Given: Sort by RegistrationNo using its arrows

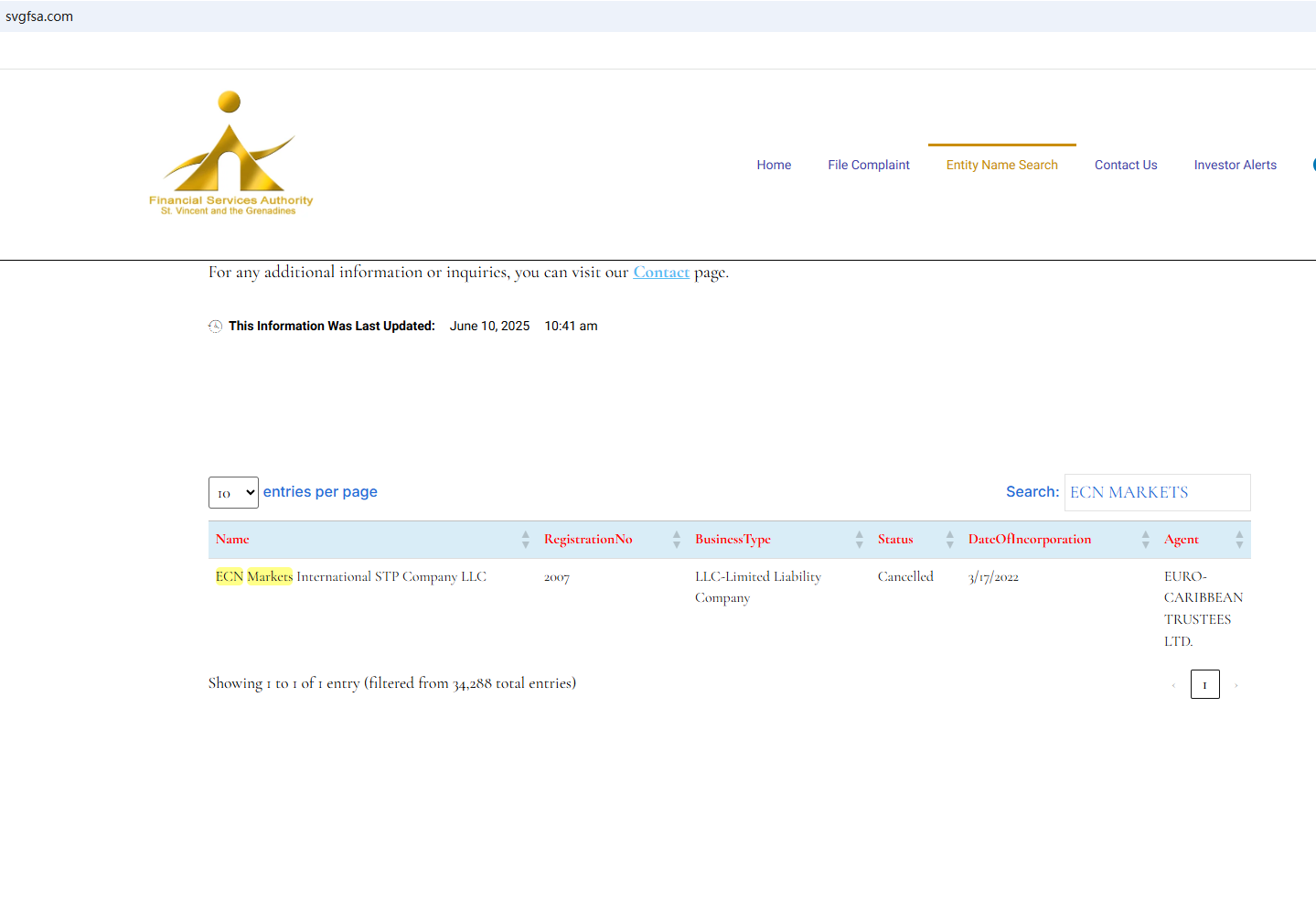Looking at the screenshot, I should tap(676, 540).
